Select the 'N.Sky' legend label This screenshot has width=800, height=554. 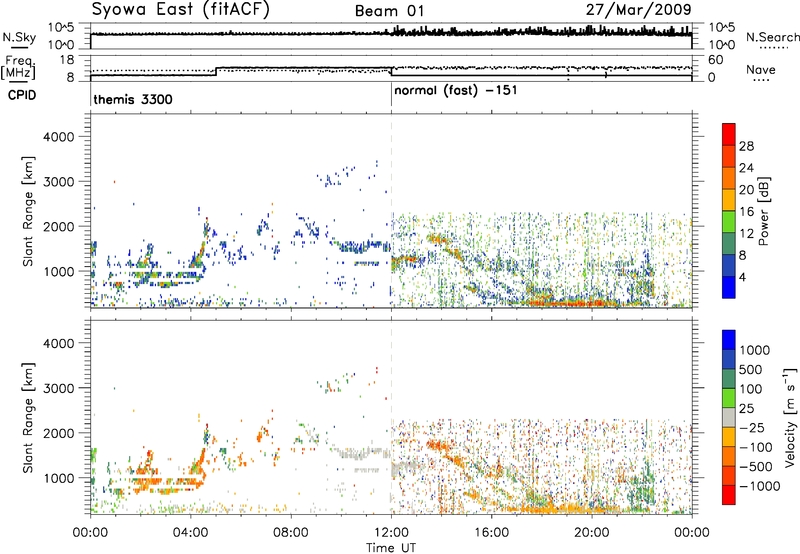pos(19,37)
